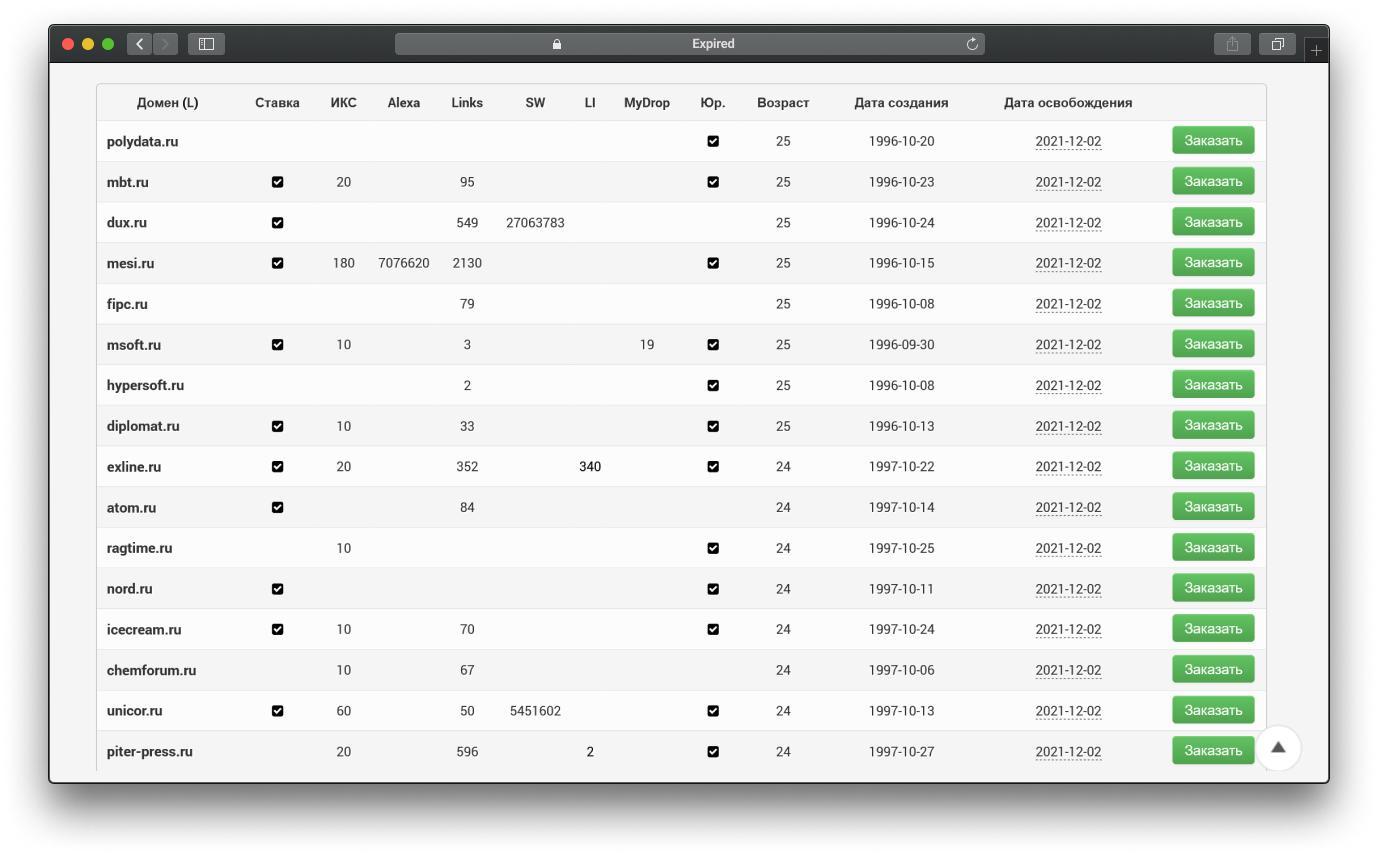Sort by SW column header
Viewport: 1378px width, 856px height.
coord(535,103)
